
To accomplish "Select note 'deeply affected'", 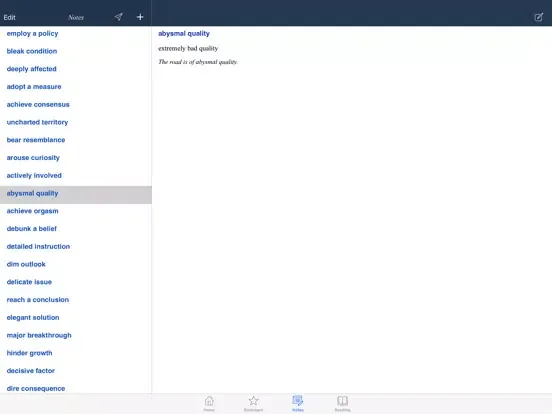I will point(76,69).
